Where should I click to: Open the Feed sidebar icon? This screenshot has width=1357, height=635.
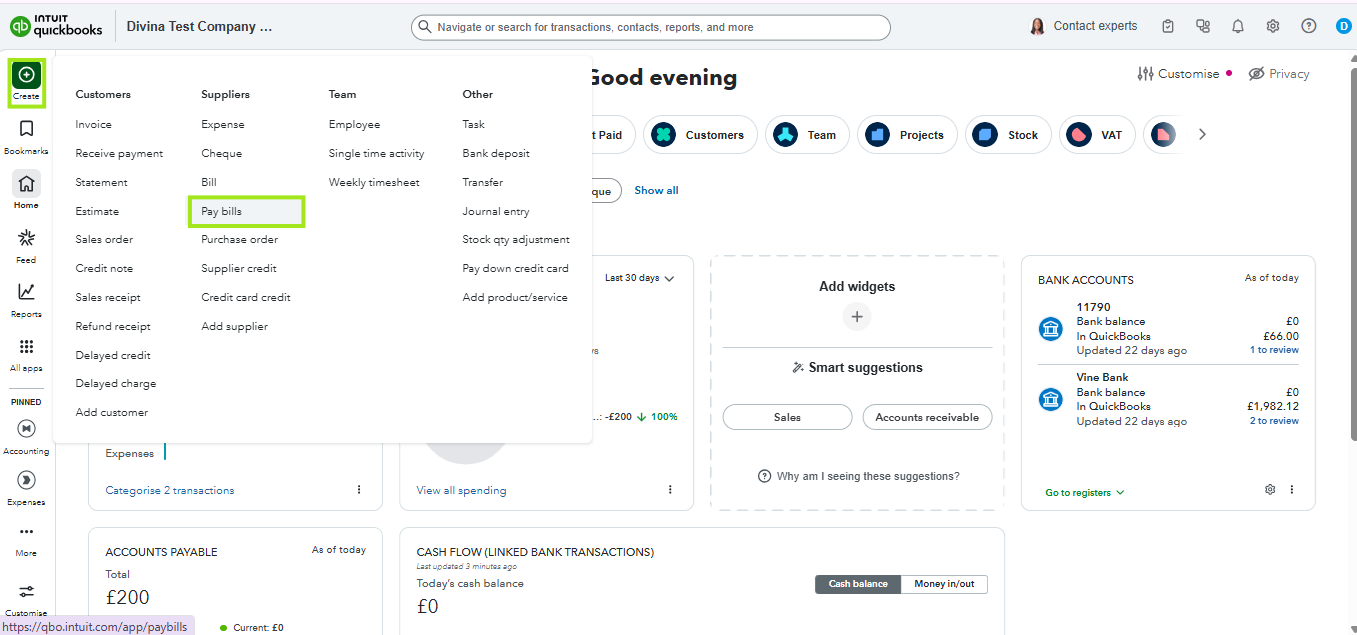coord(26,238)
